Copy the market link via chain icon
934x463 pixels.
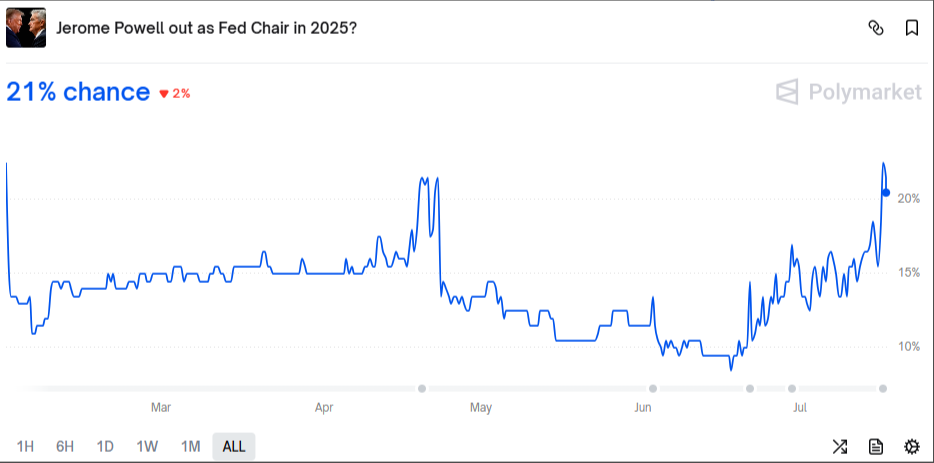[876, 28]
